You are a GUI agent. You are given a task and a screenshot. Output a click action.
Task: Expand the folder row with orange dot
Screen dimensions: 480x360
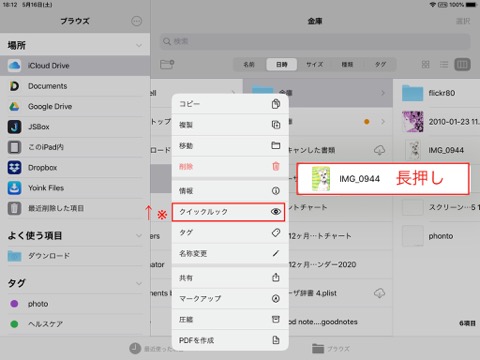point(383,122)
